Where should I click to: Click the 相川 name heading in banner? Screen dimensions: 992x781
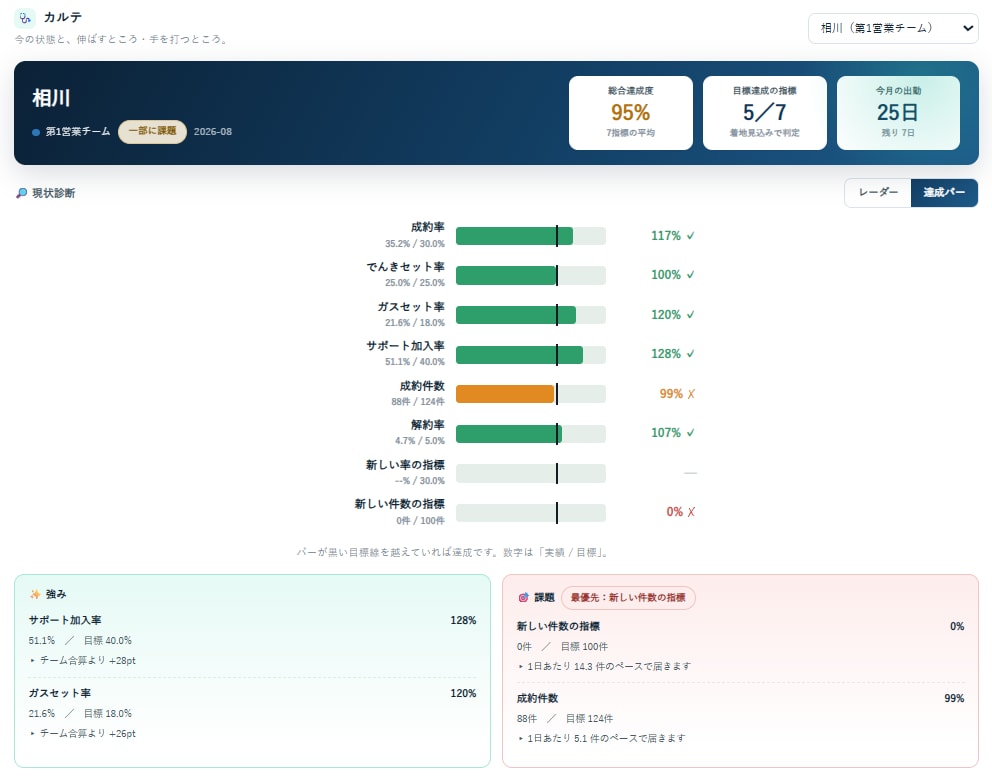coord(51,98)
